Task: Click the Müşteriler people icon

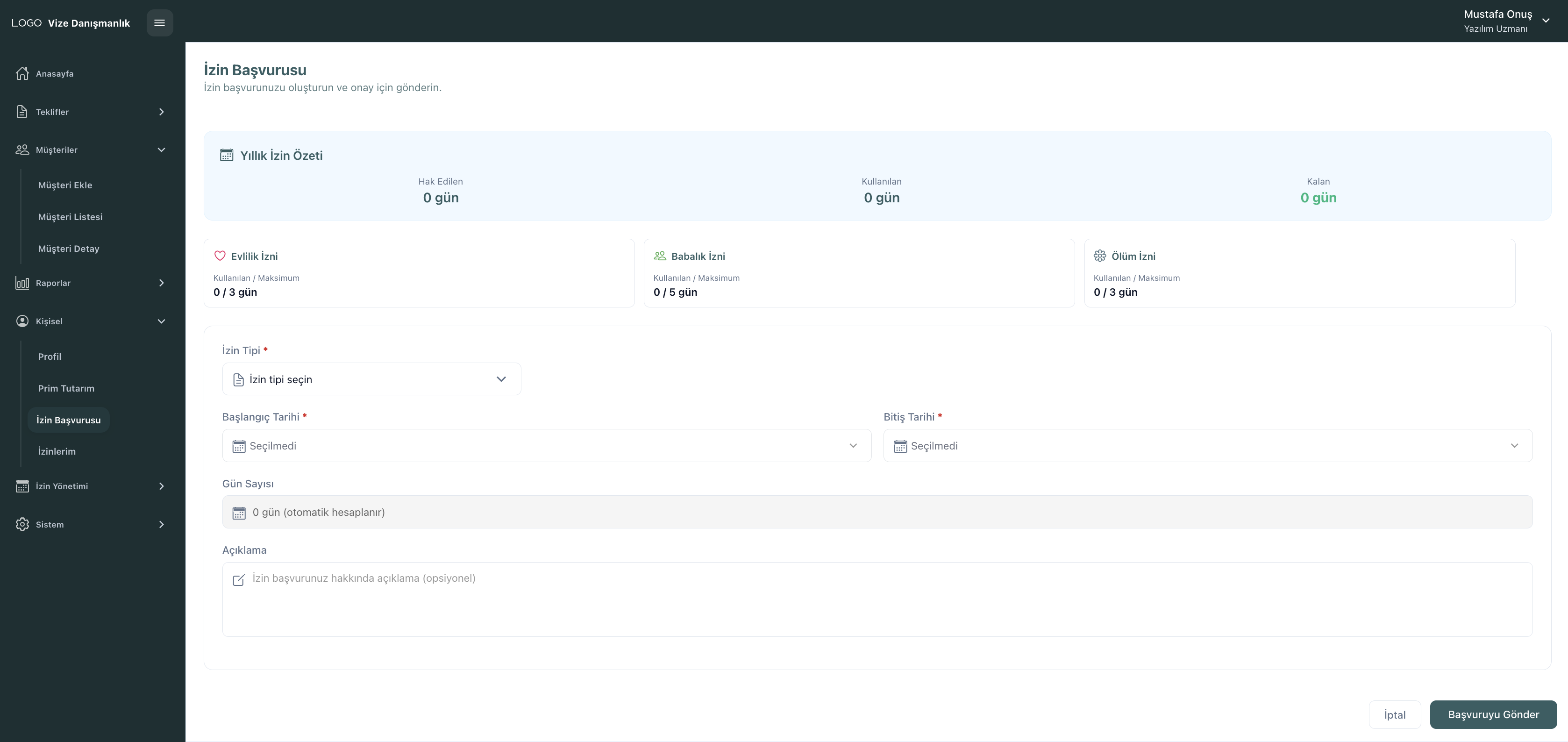Action: 22,150
